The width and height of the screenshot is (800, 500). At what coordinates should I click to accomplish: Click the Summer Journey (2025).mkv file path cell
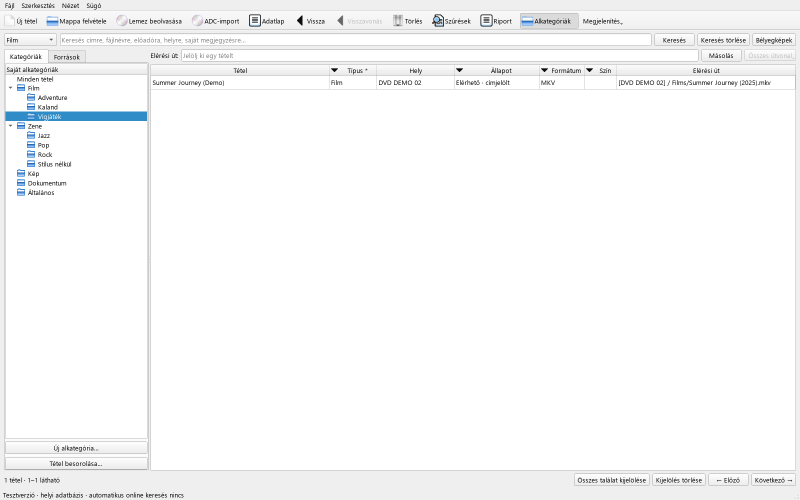tap(706, 83)
